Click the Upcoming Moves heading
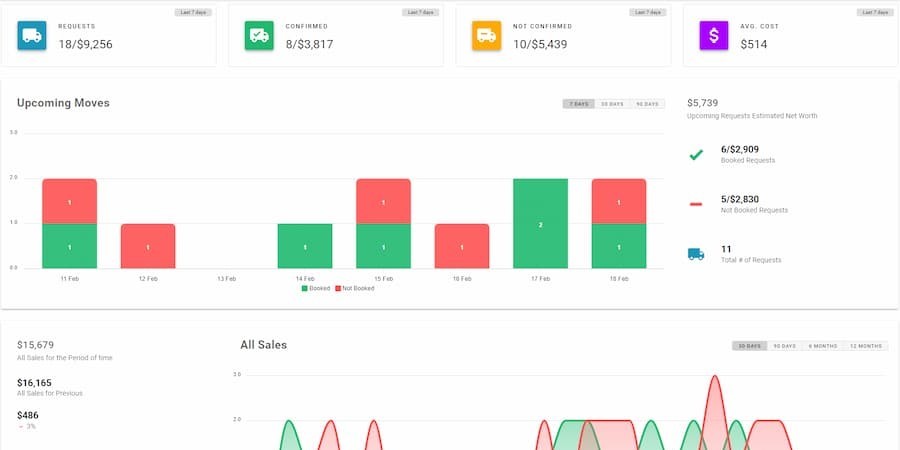900x450 pixels. point(63,103)
